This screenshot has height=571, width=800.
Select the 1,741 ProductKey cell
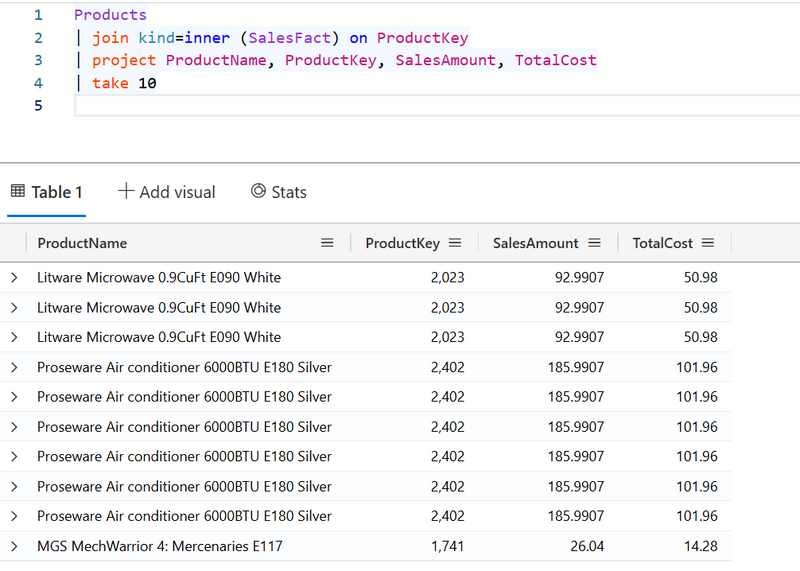[447, 547]
